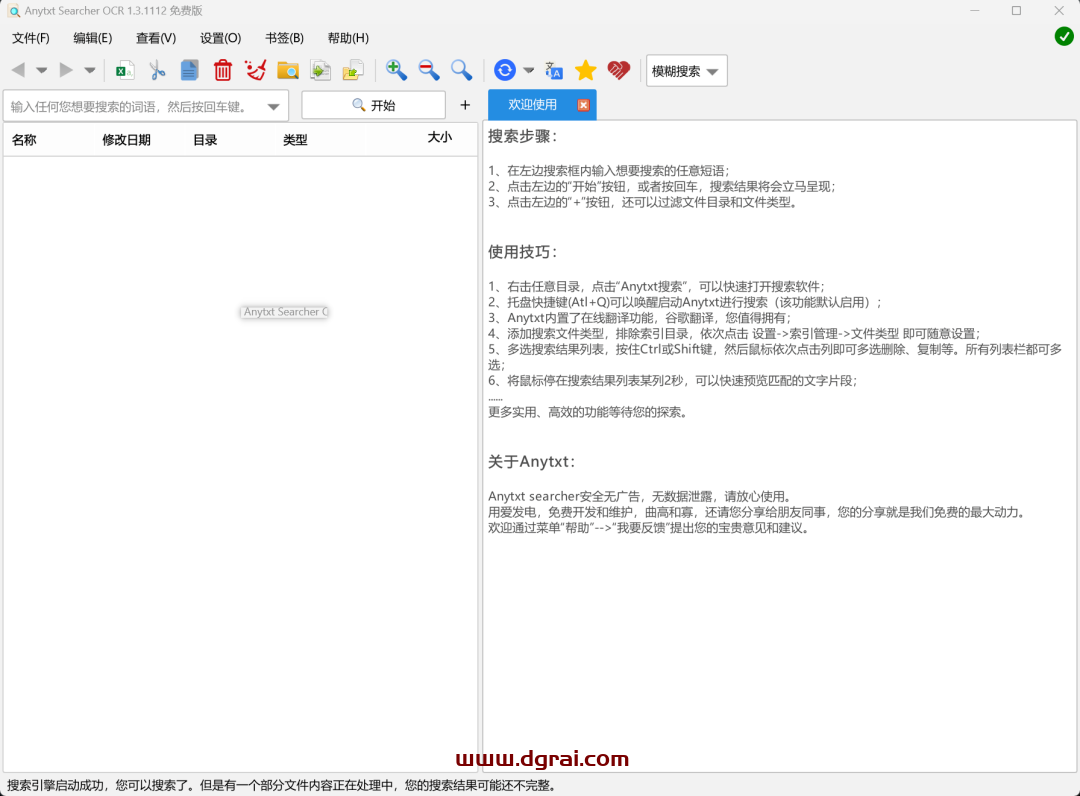Select the 欢迎使用 tab

pos(532,105)
